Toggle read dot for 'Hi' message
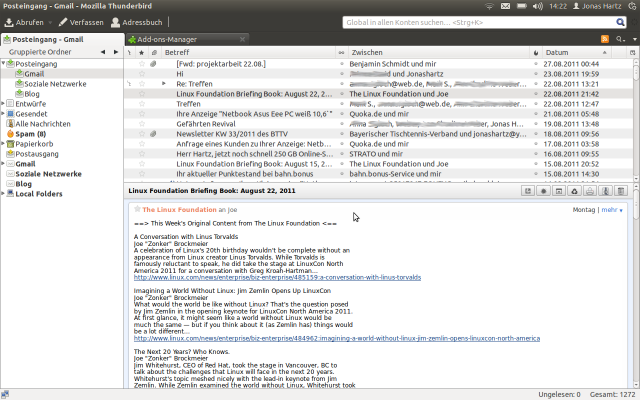Image resolution: width=640 pixels, height=400 pixels. (342, 74)
